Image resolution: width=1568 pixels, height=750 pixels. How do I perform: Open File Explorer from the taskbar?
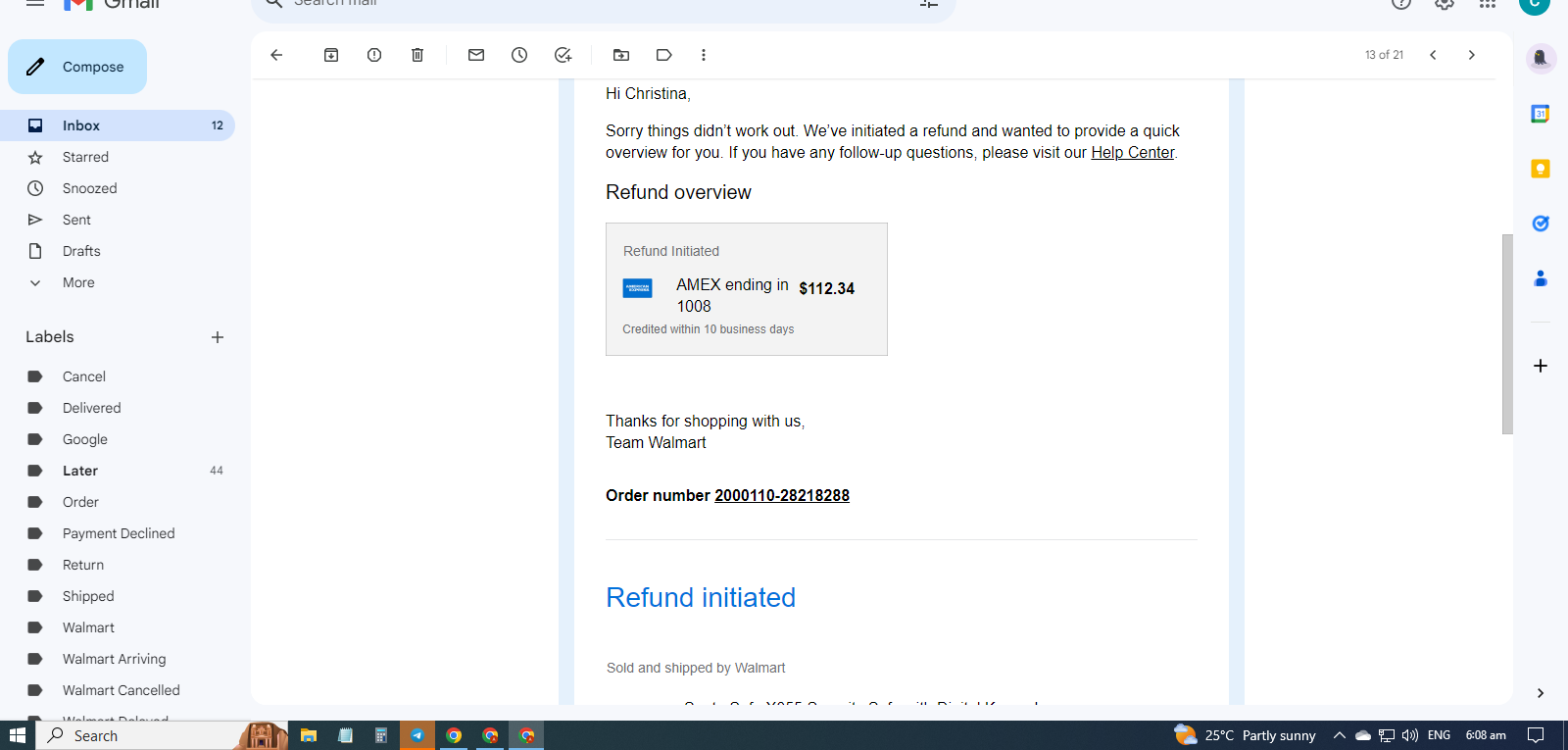click(x=309, y=735)
